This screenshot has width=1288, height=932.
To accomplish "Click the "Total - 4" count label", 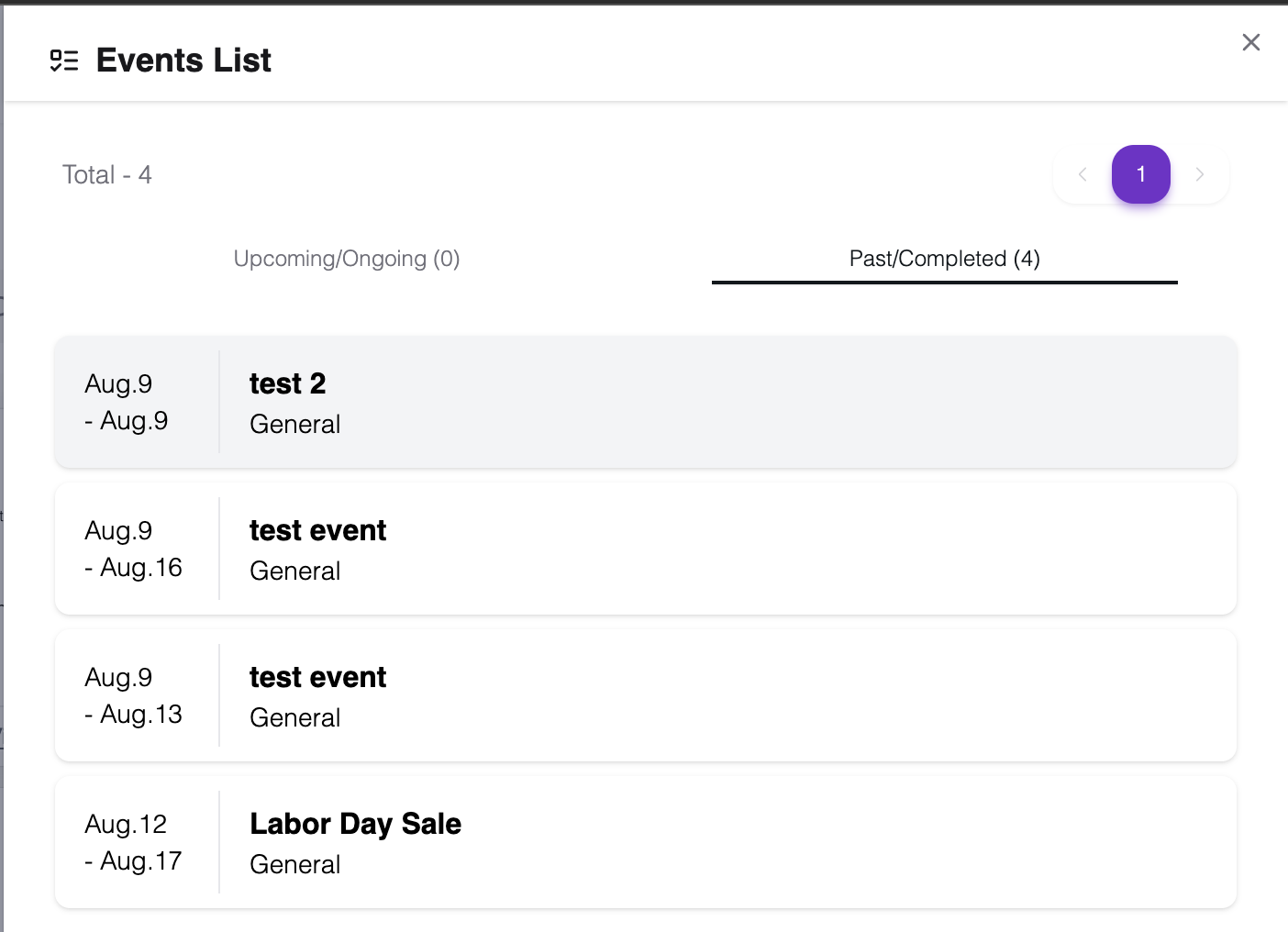I will (106, 174).
